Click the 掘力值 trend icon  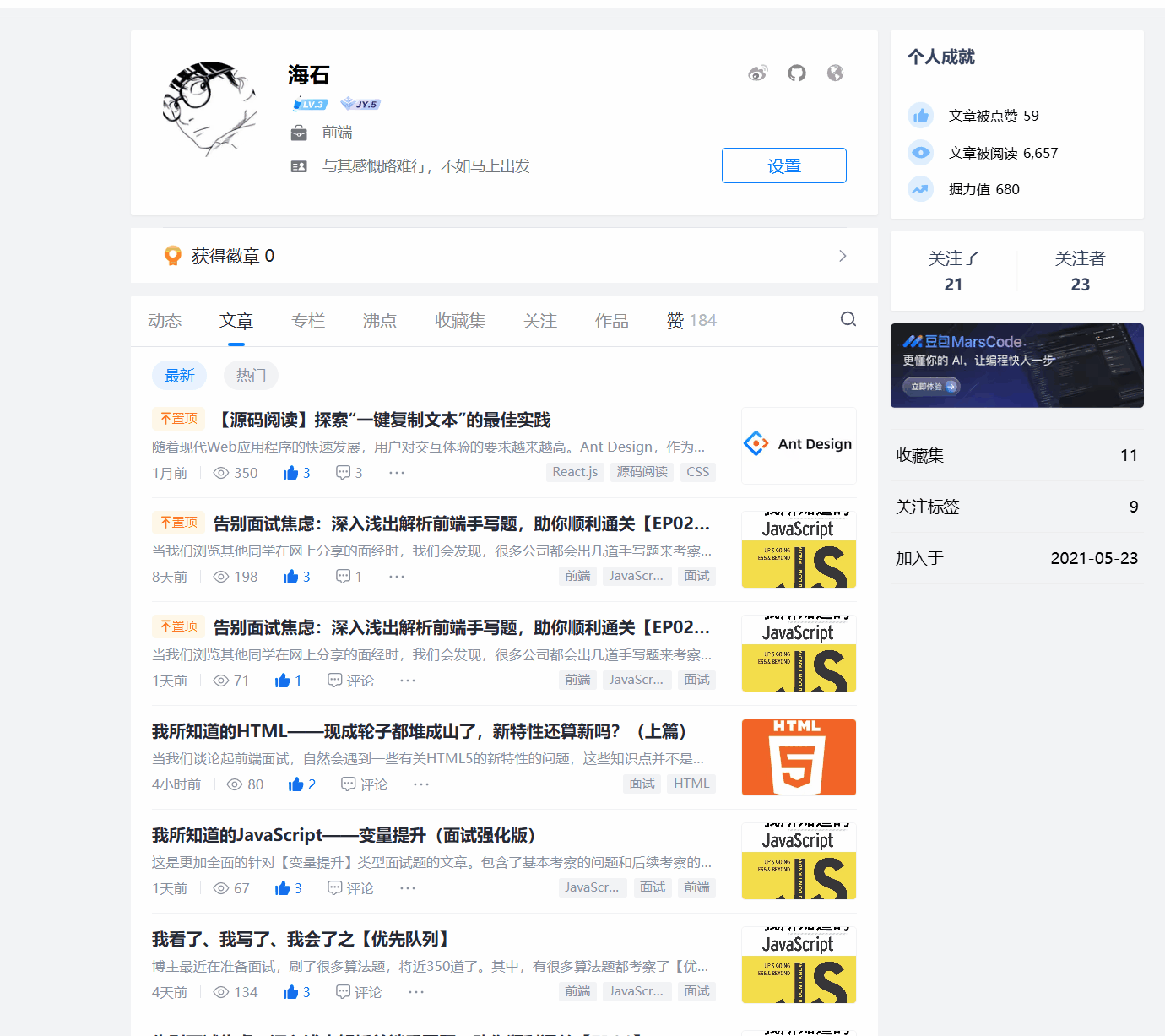920,189
